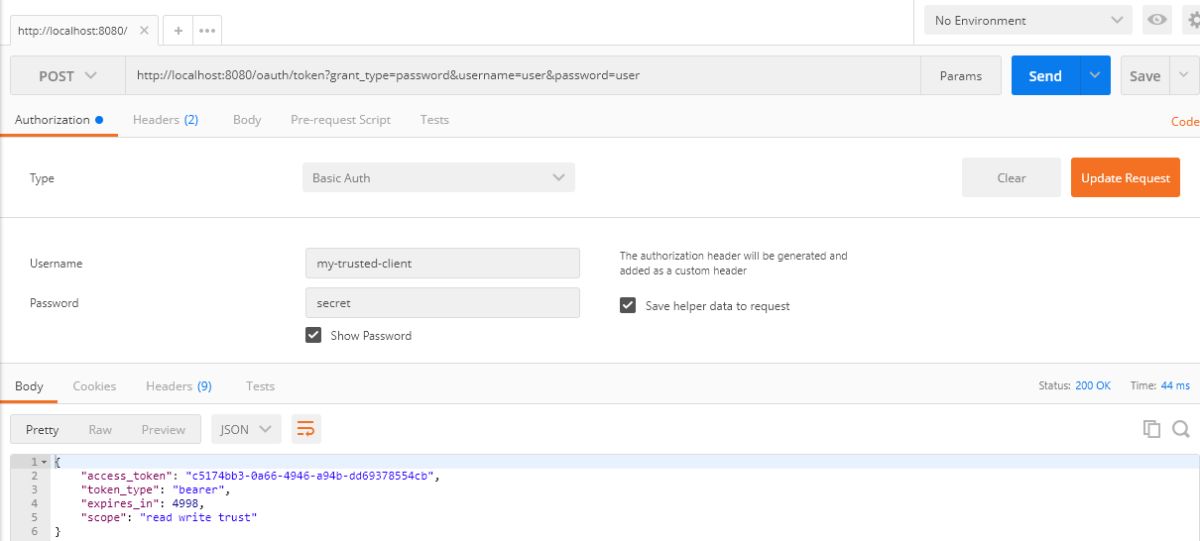Viewport: 1200px width, 541px height.
Task: Close the localhost:8080 request tab
Action: point(144,30)
